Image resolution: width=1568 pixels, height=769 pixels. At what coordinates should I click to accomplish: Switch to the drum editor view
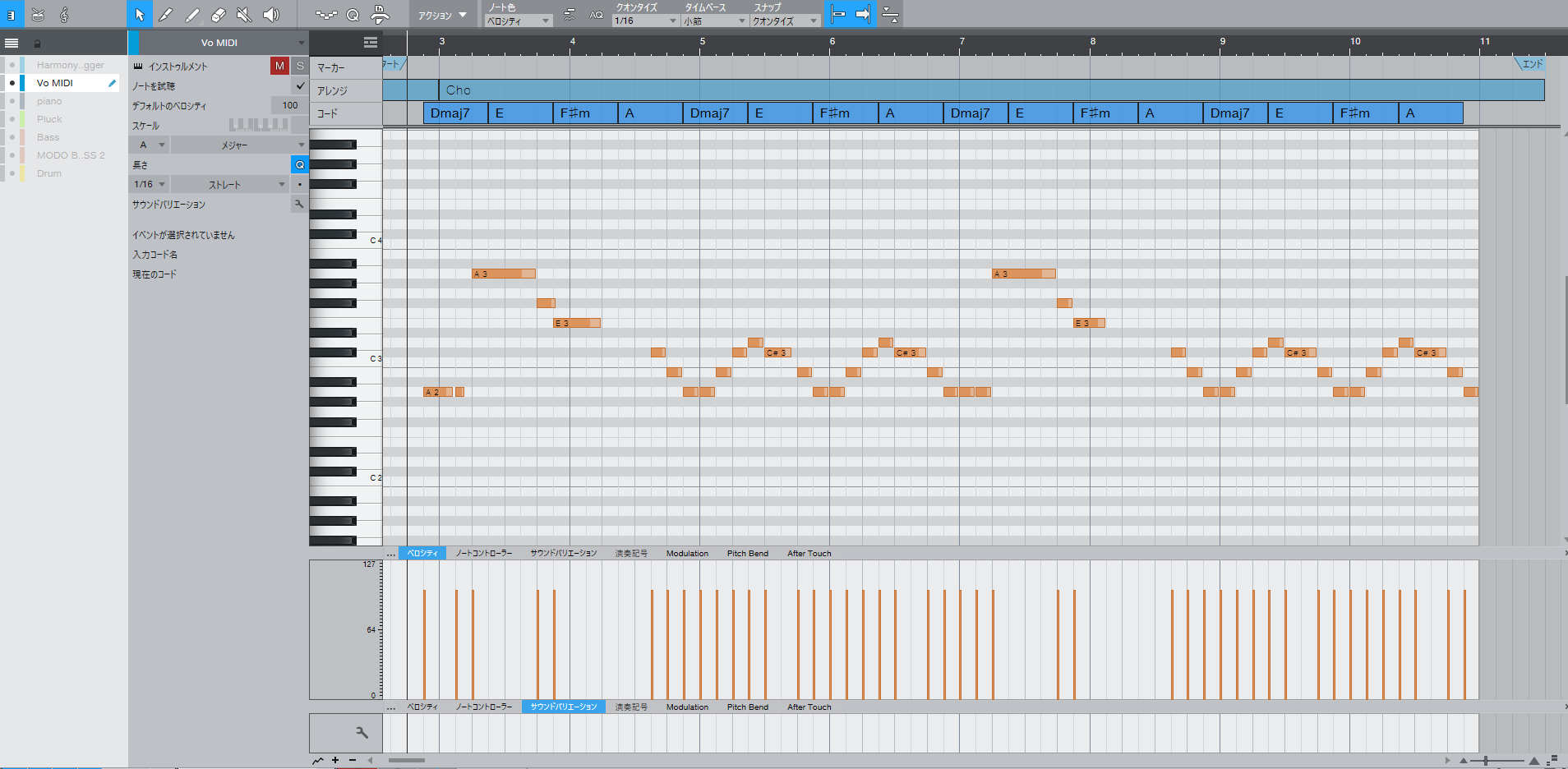coord(38,14)
